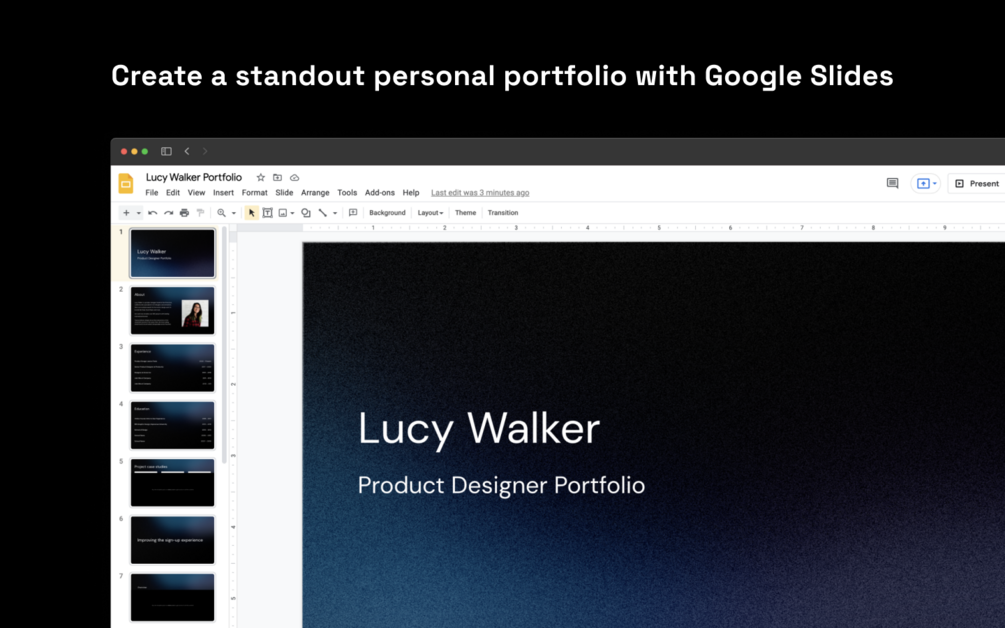
Task: Open the insert image dropdown arrow
Action: tap(292, 213)
